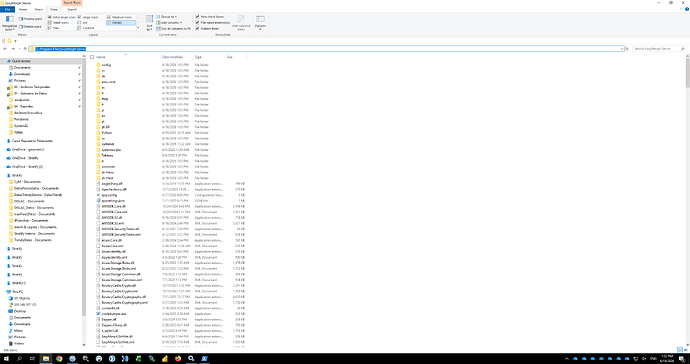Toggle Item check boxes option
This screenshot has width=690, height=364.
210,17
